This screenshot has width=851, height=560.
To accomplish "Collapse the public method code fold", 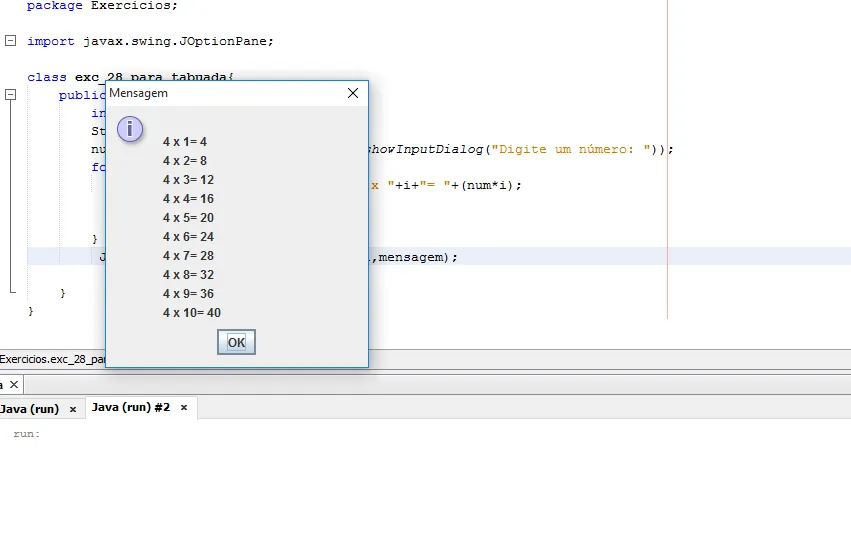I will tap(10, 95).
